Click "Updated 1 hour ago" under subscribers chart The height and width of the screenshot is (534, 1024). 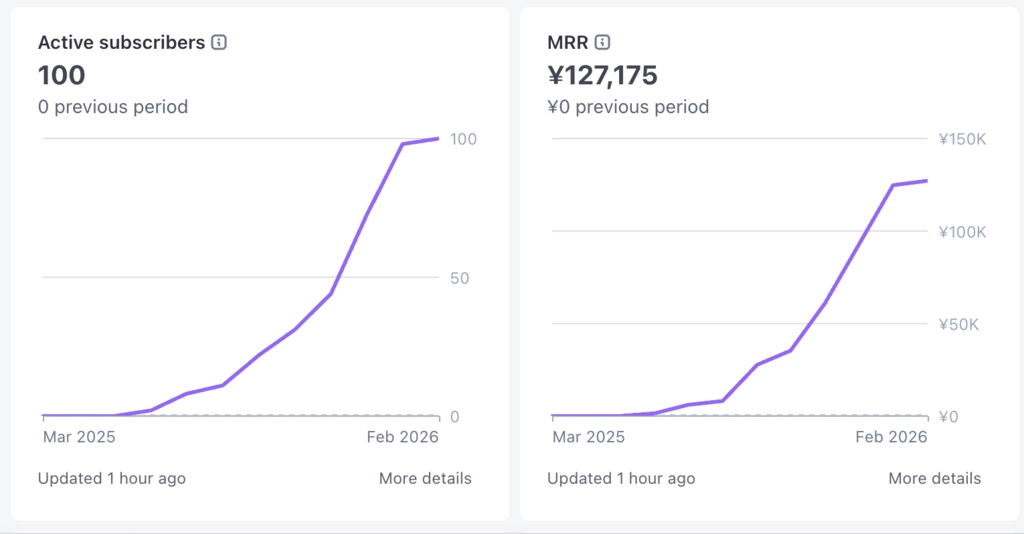point(112,478)
